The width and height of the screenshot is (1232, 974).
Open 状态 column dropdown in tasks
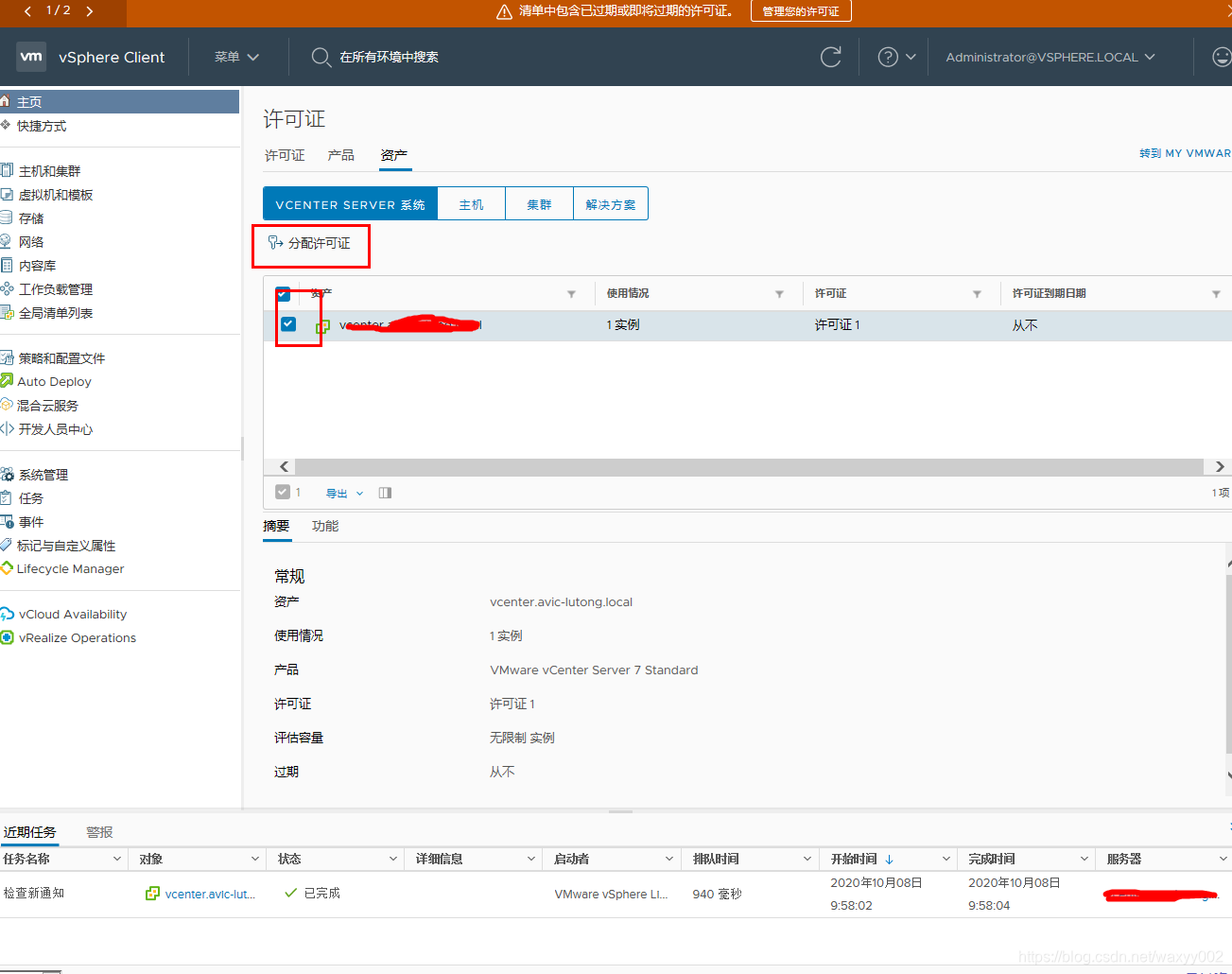click(x=393, y=859)
